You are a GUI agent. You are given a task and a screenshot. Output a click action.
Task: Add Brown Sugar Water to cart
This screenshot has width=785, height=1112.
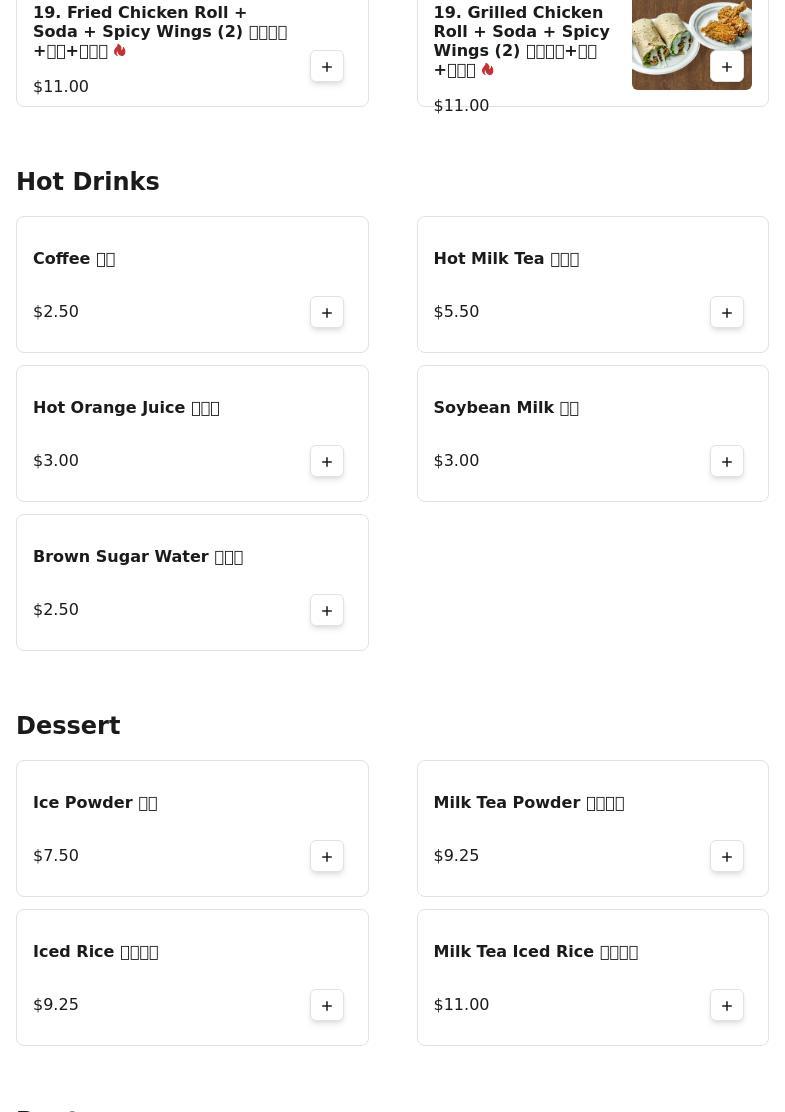(327, 610)
